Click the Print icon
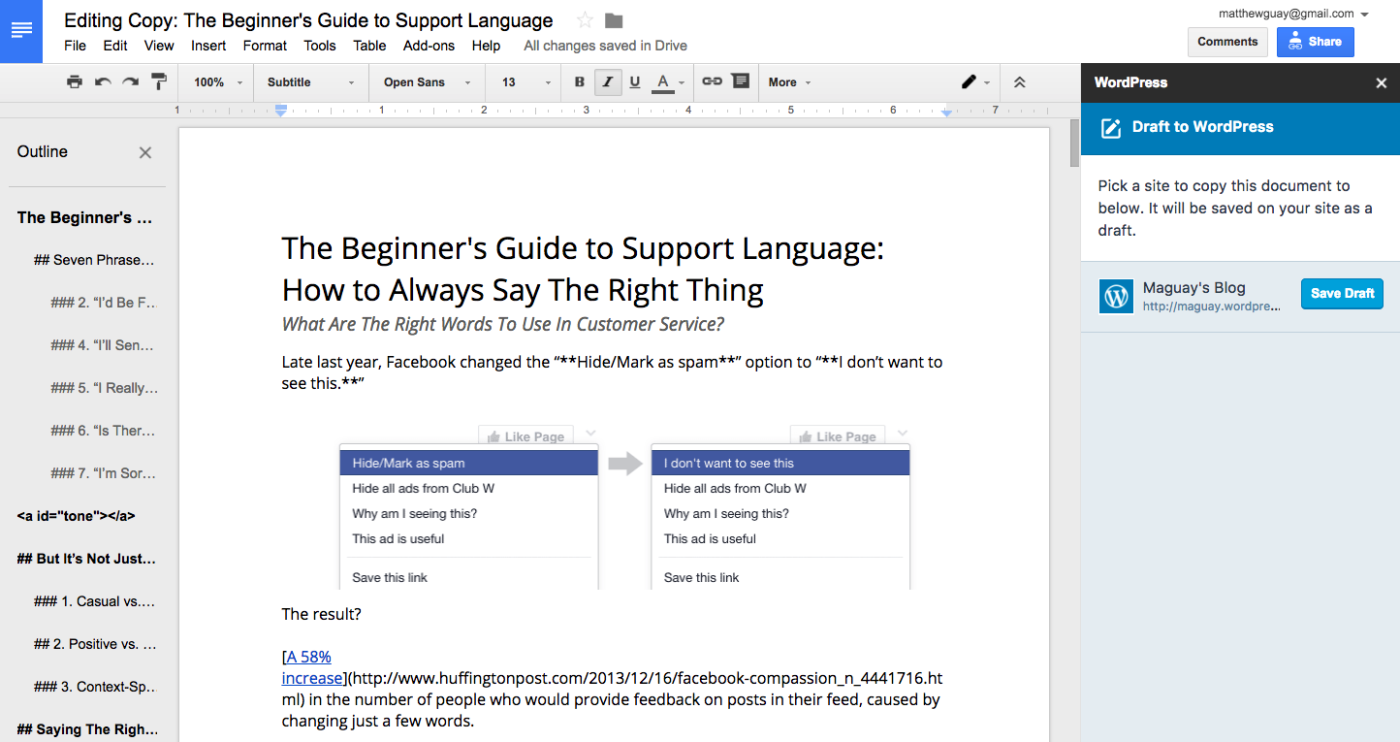The image size is (1400, 742). [x=74, y=82]
